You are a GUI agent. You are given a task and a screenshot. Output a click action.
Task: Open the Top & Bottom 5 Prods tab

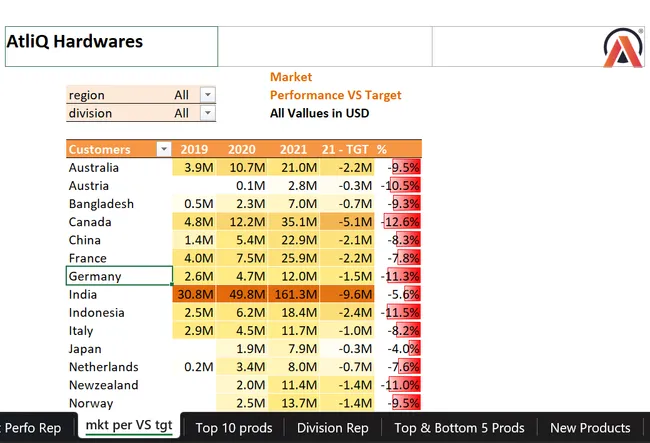(459, 428)
